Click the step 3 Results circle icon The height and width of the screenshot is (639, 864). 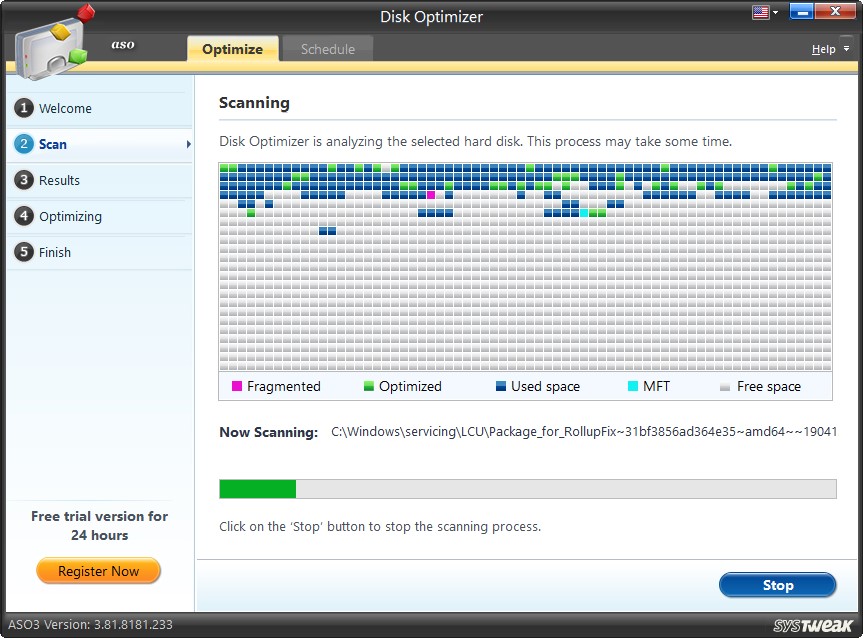(22, 180)
